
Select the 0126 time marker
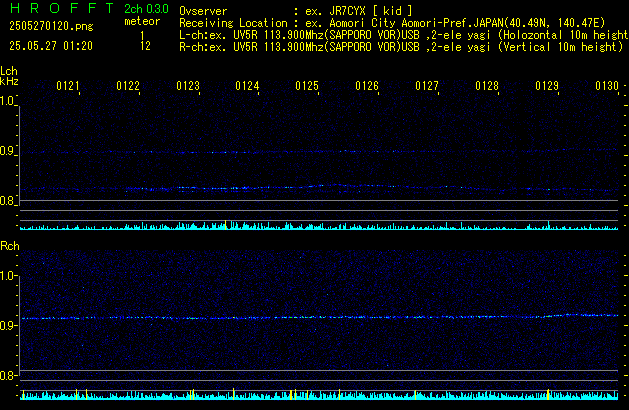click(367, 86)
